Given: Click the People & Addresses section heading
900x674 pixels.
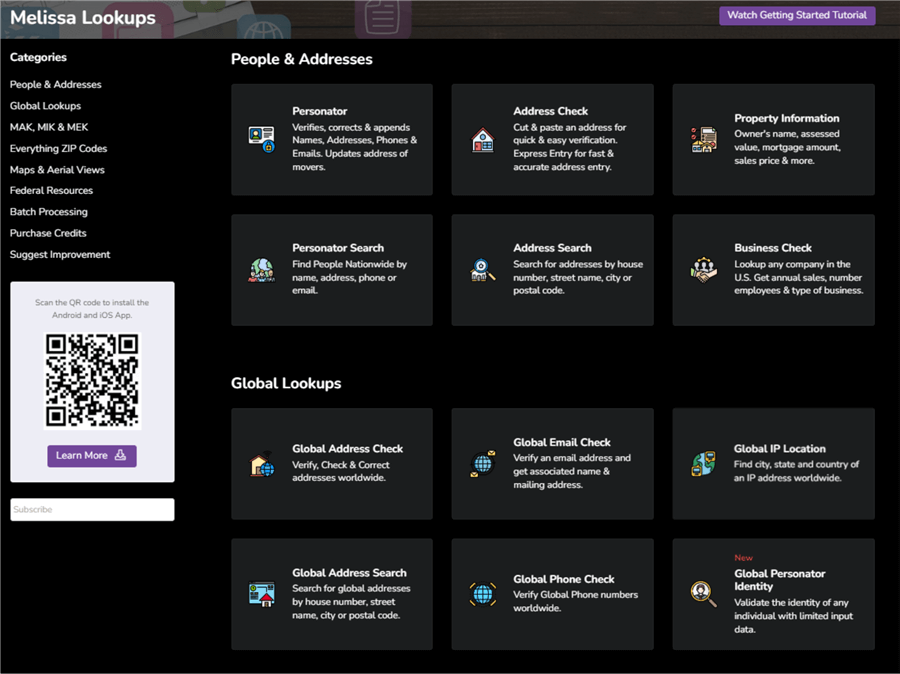Looking at the screenshot, I should (302, 59).
